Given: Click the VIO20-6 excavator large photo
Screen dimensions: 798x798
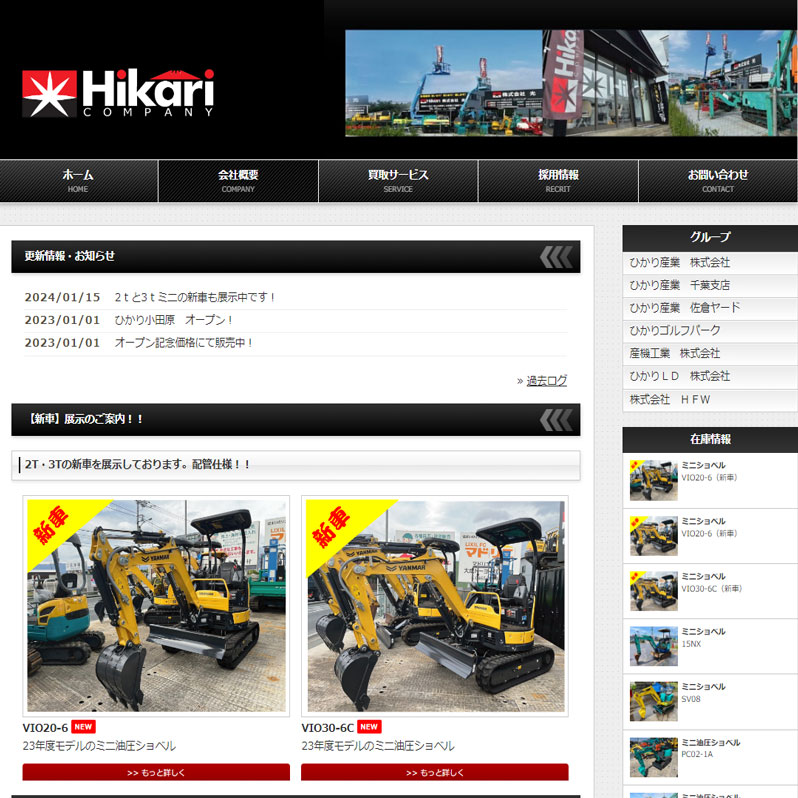Looking at the screenshot, I should (156, 606).
